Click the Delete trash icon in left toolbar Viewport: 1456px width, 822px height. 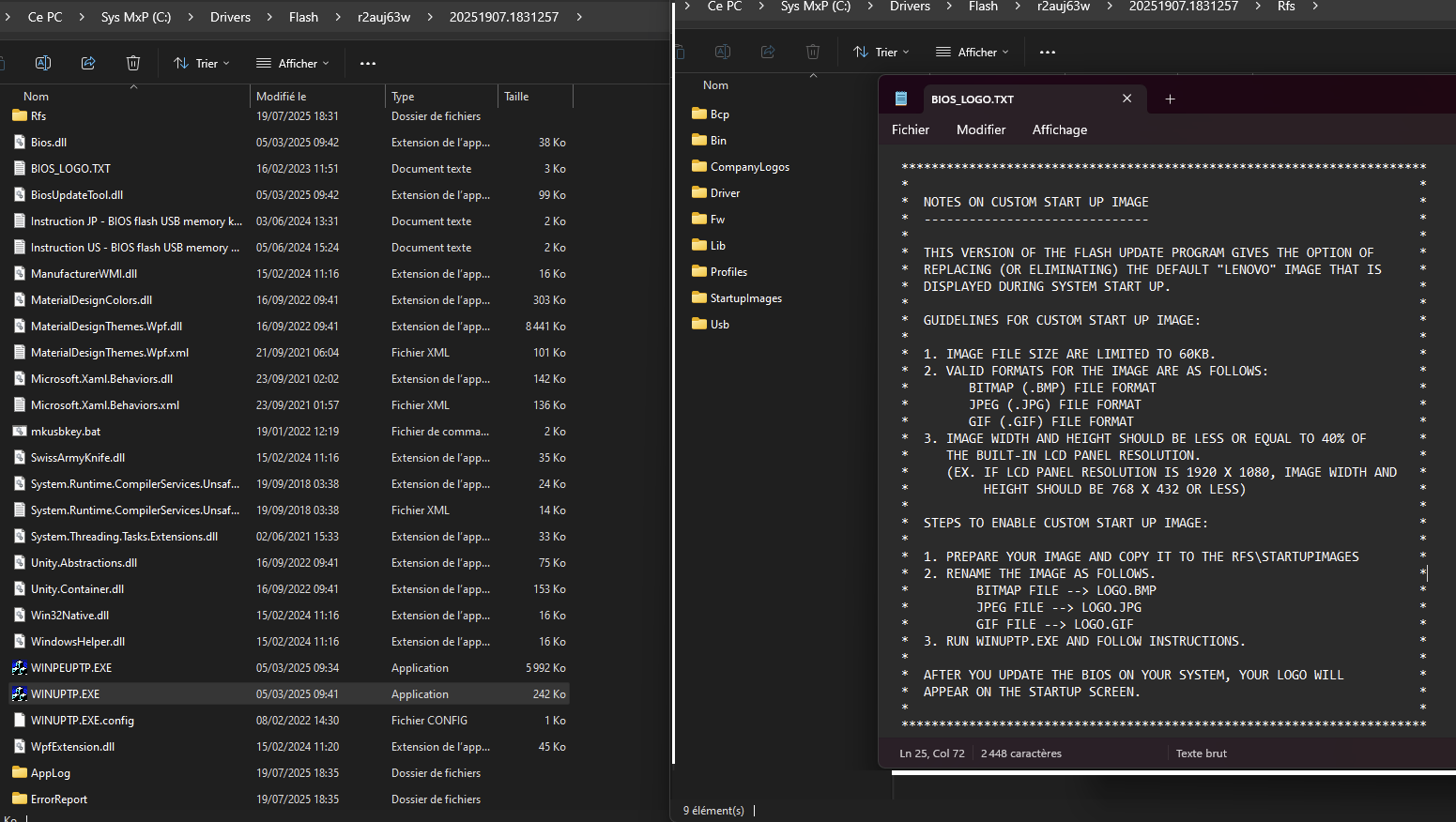pos(133,63)
